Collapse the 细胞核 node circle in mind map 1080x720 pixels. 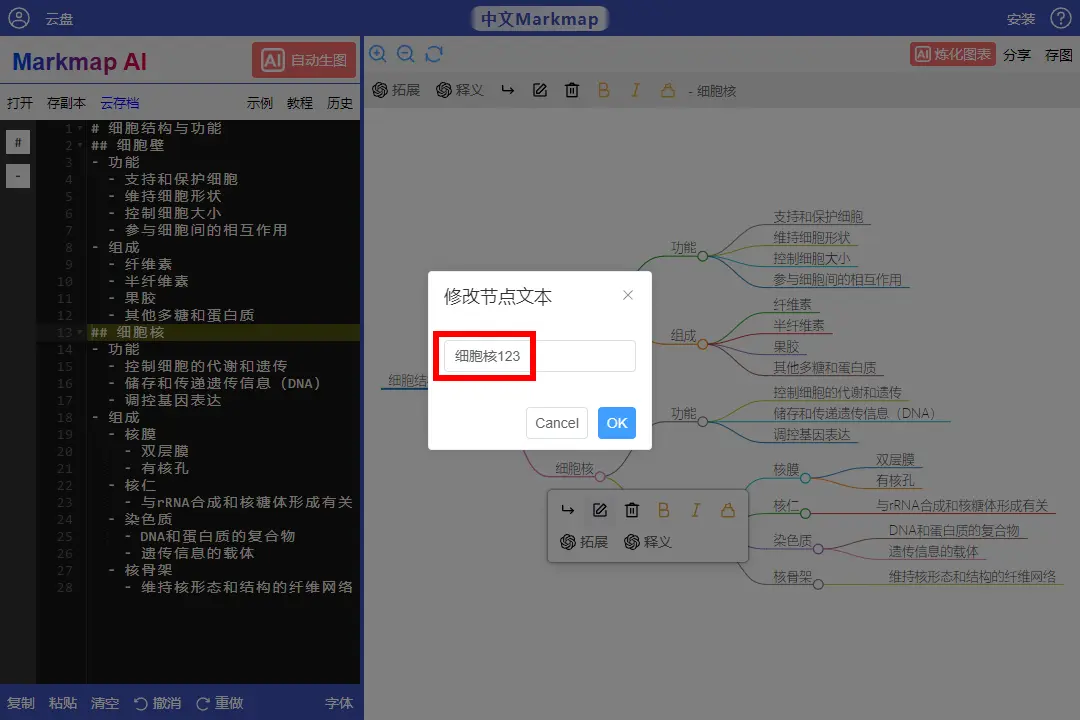(600, 477)
